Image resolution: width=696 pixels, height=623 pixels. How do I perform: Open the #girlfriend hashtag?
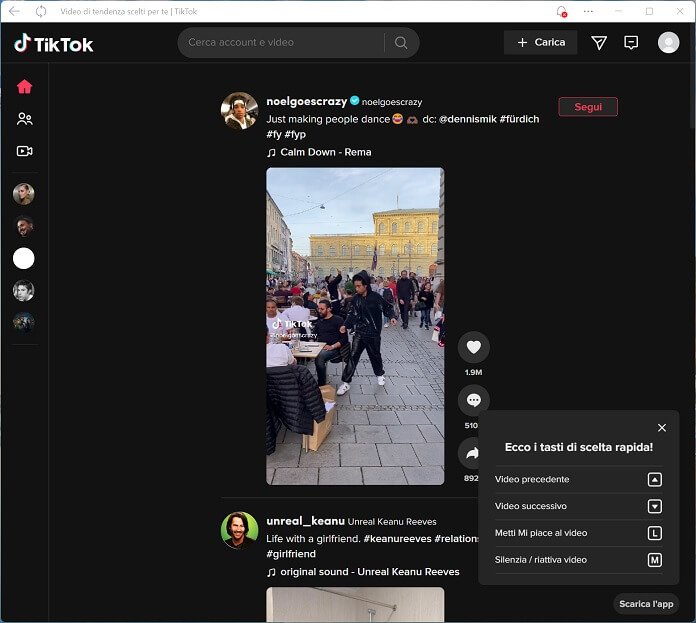click(x=291, y=554)
